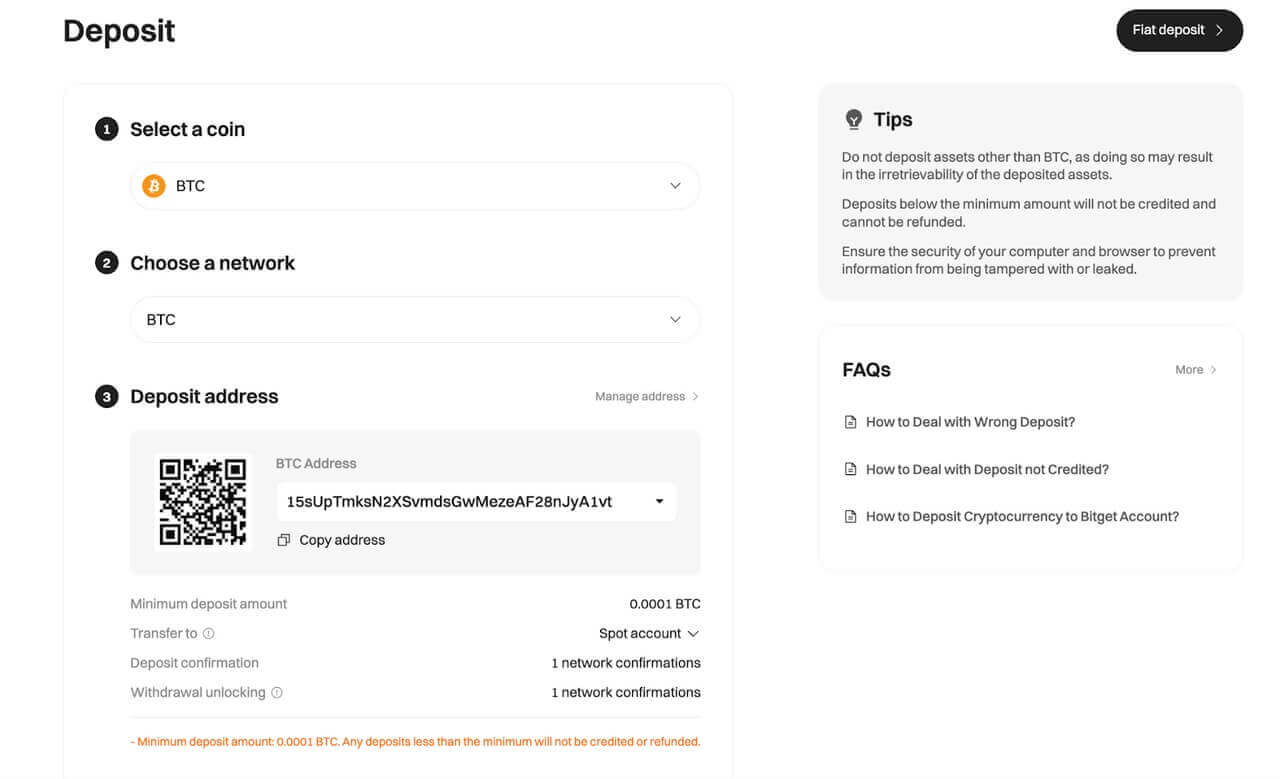The image size is (1280, 779).
Task: Open the BTC address selector arrow
Action: click(x=659, y=502)
